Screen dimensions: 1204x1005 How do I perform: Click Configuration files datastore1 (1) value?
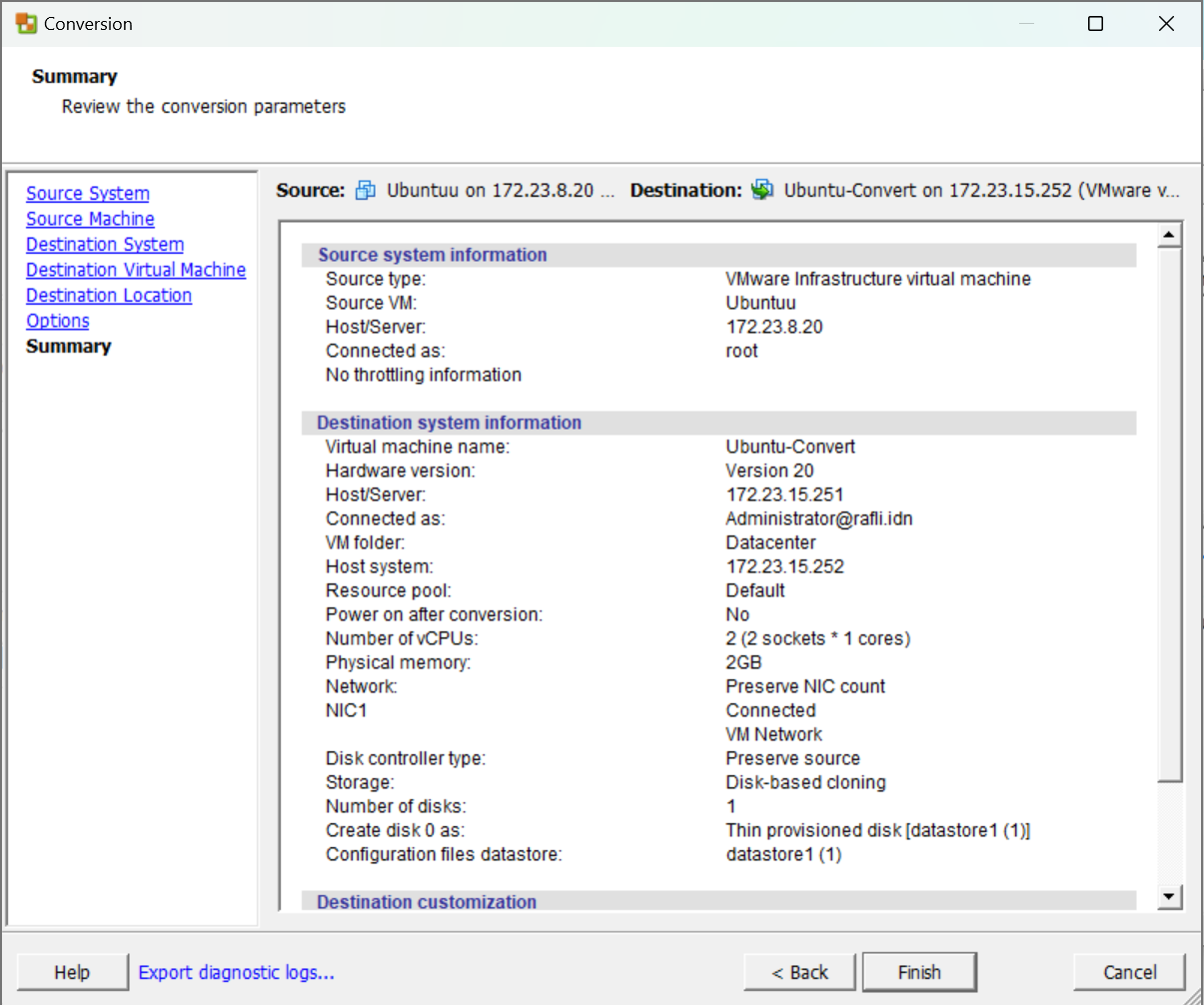[783, 854]
